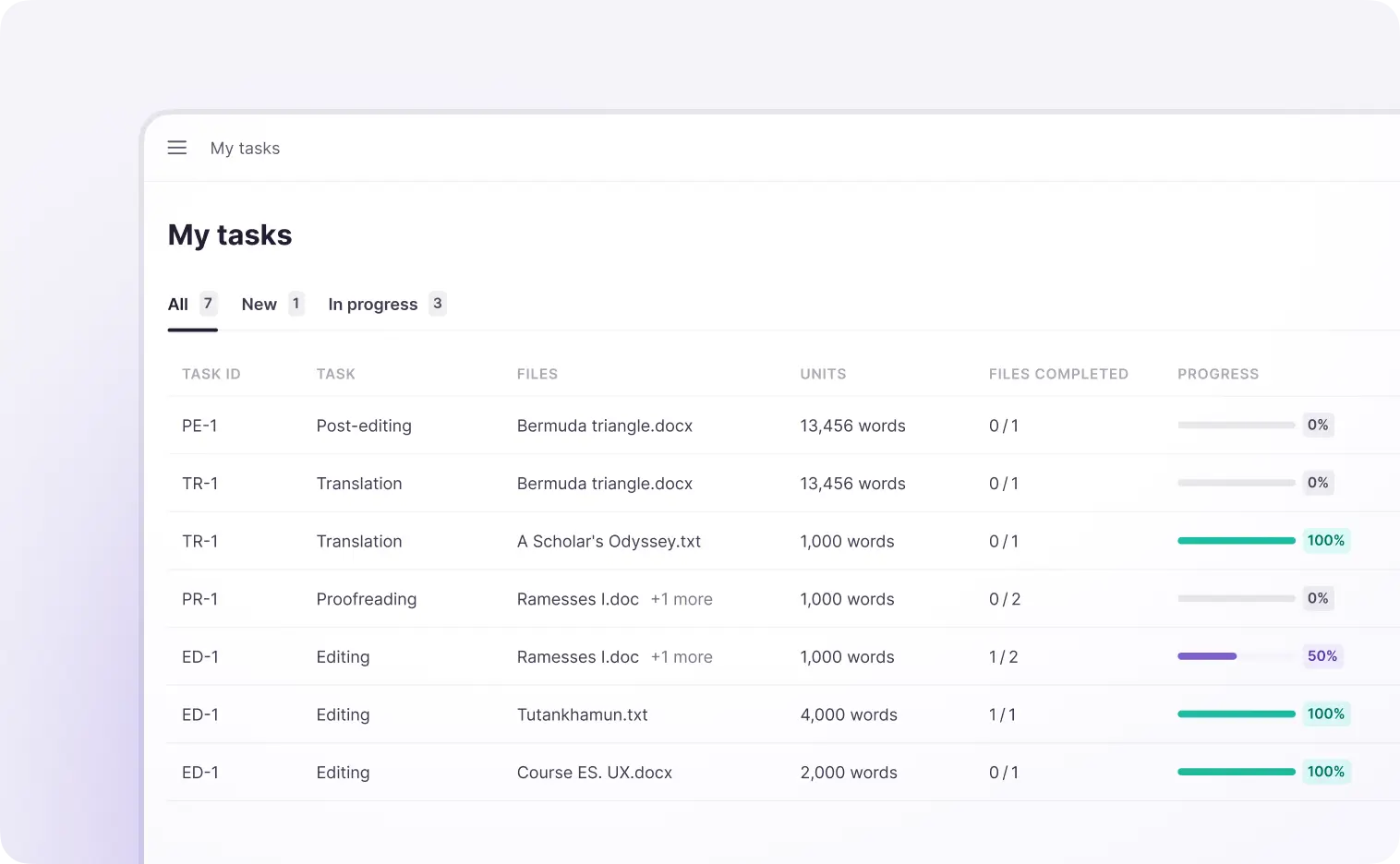Viewport: 1400px width, 864px height.
Task: Select the Proofreading task cell
Action: [x=367, y=599]
